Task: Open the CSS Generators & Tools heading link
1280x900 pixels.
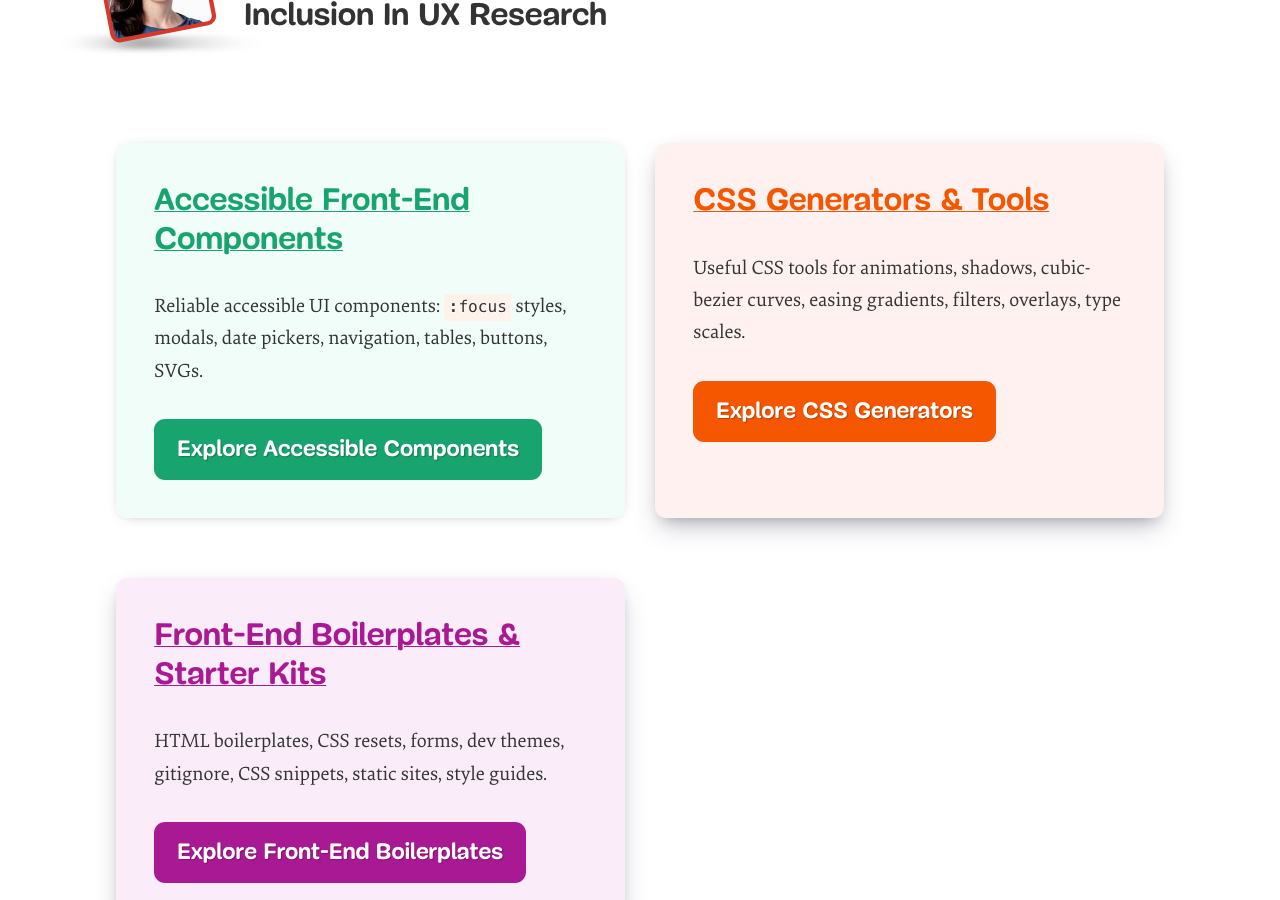Action: click(x=871, y=200)
